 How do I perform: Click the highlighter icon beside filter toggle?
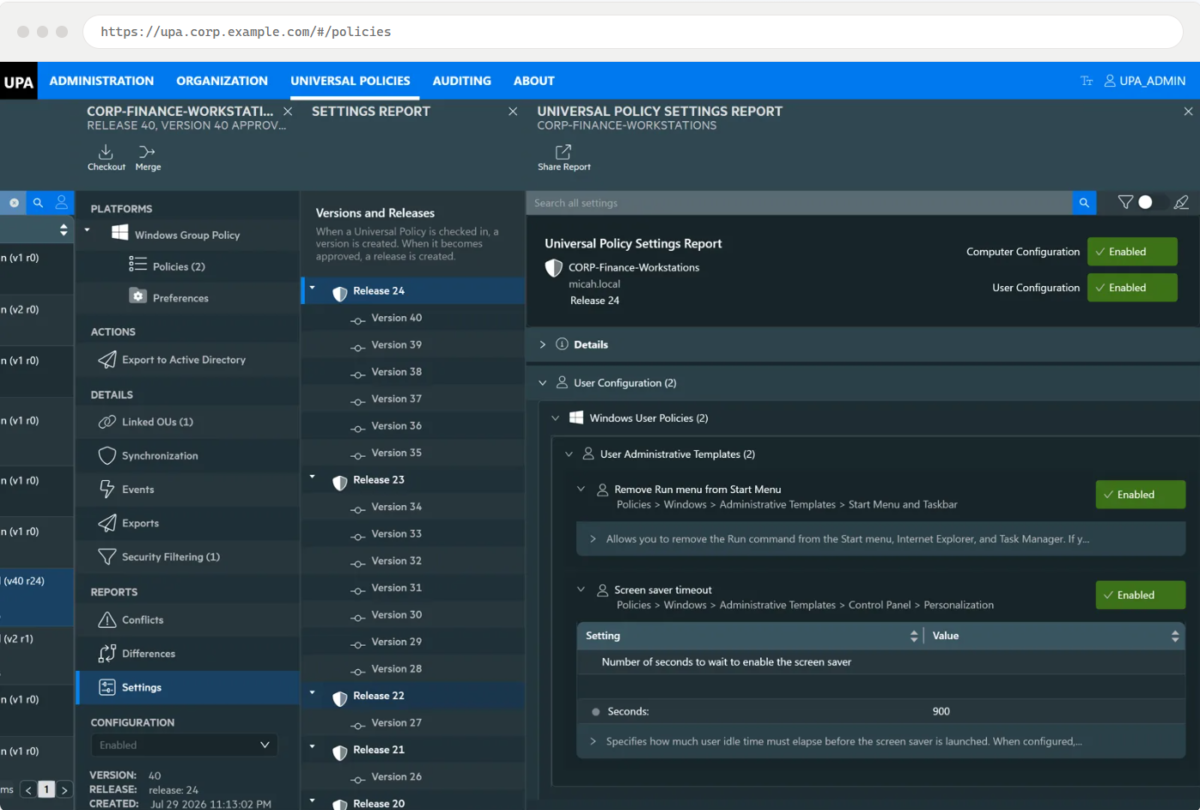coord(1181,203)
